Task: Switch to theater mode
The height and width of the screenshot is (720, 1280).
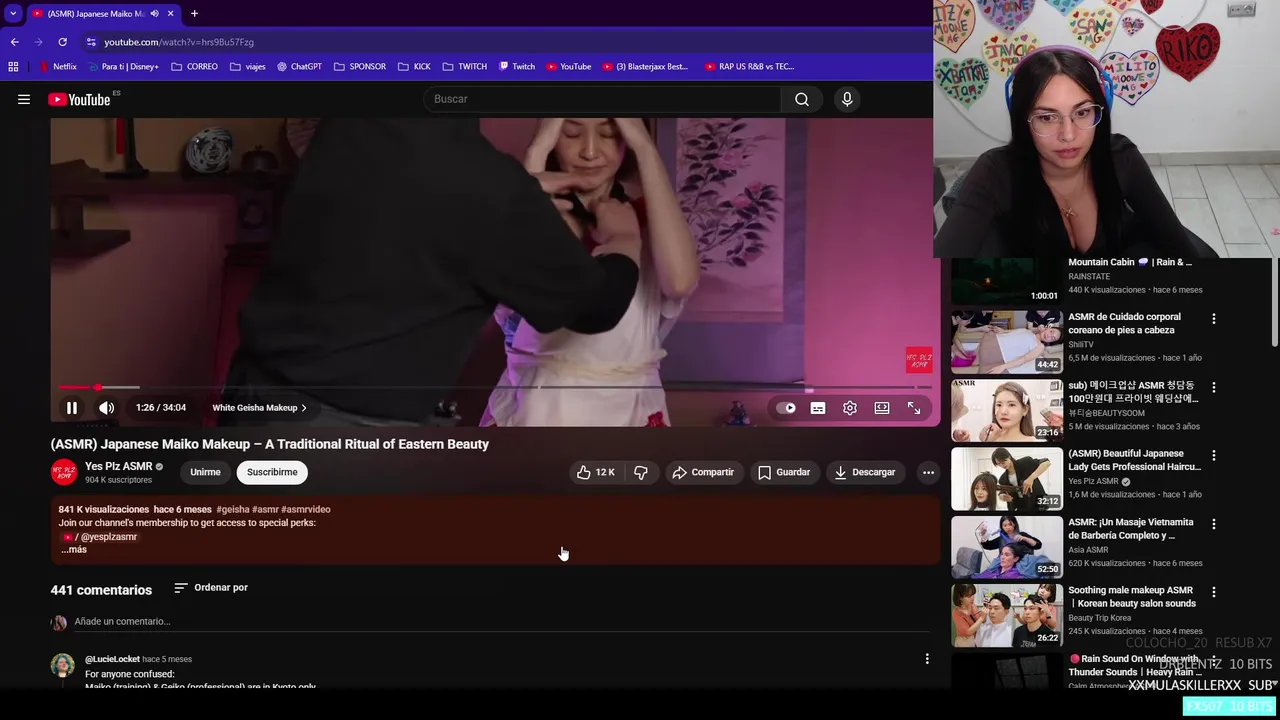Action: click(x=882, y=408)
